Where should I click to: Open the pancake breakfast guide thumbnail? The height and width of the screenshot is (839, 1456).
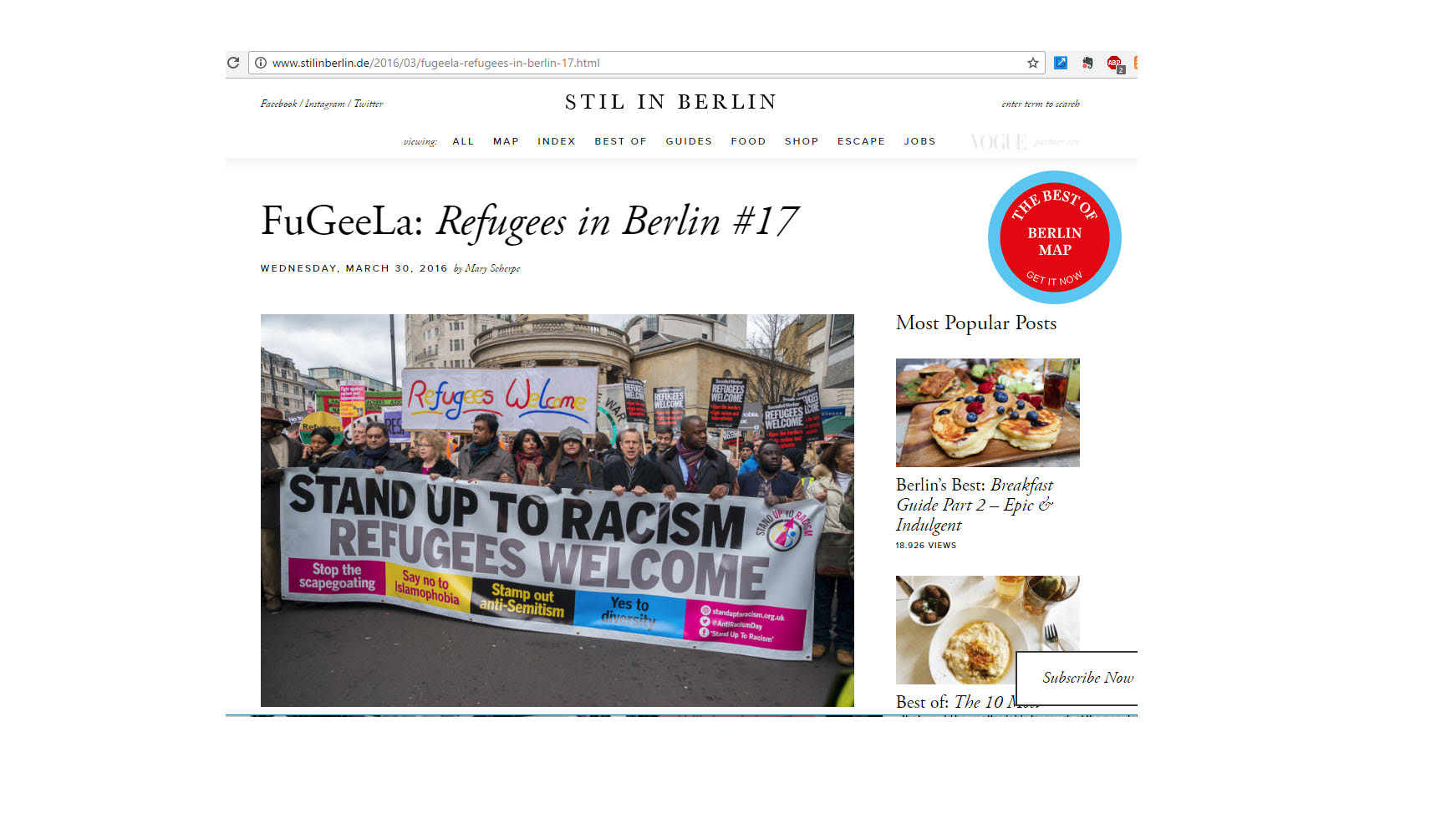click(987, 413)
